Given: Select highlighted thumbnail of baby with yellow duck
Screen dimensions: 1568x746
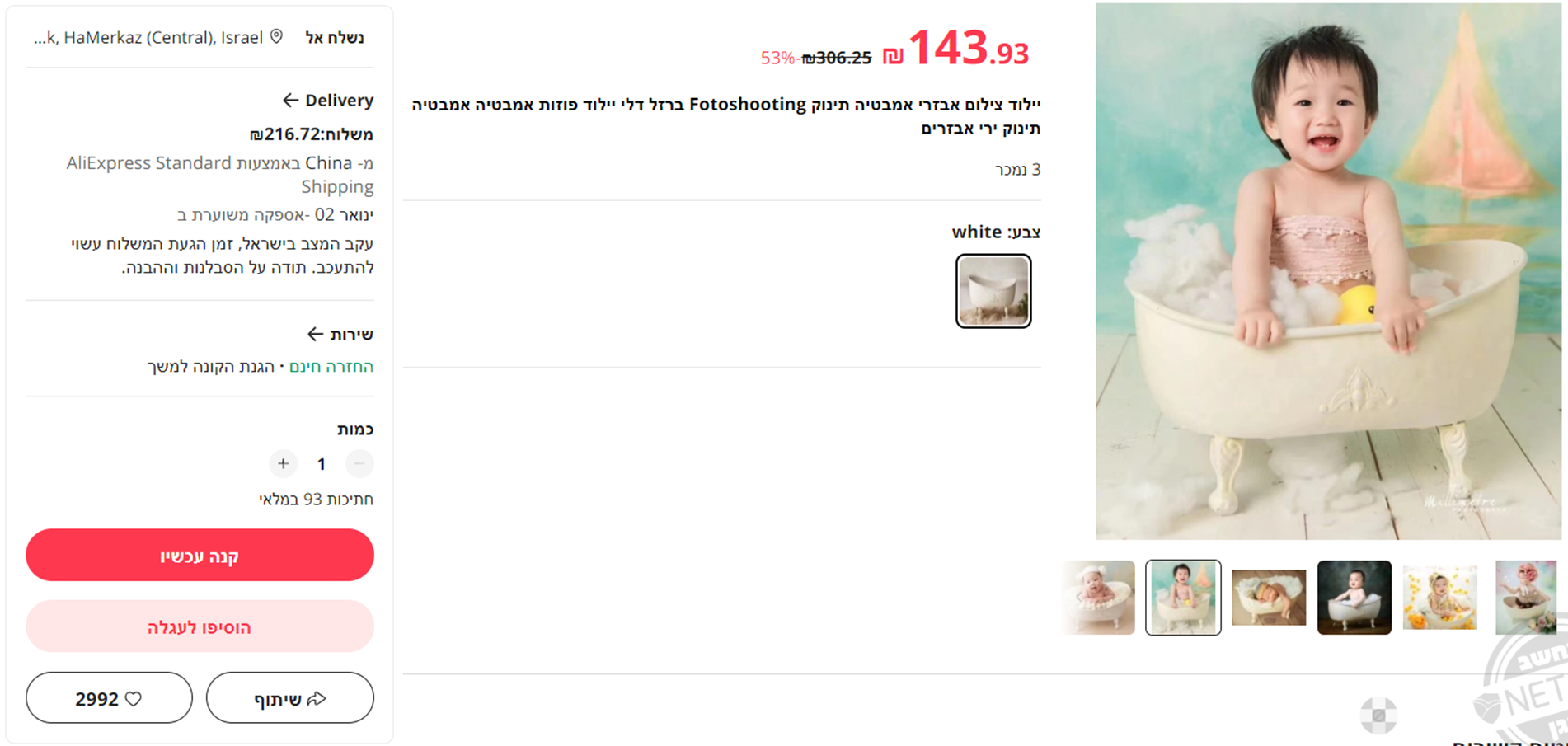Looking at the screenshot, I should pos(1183,598).
